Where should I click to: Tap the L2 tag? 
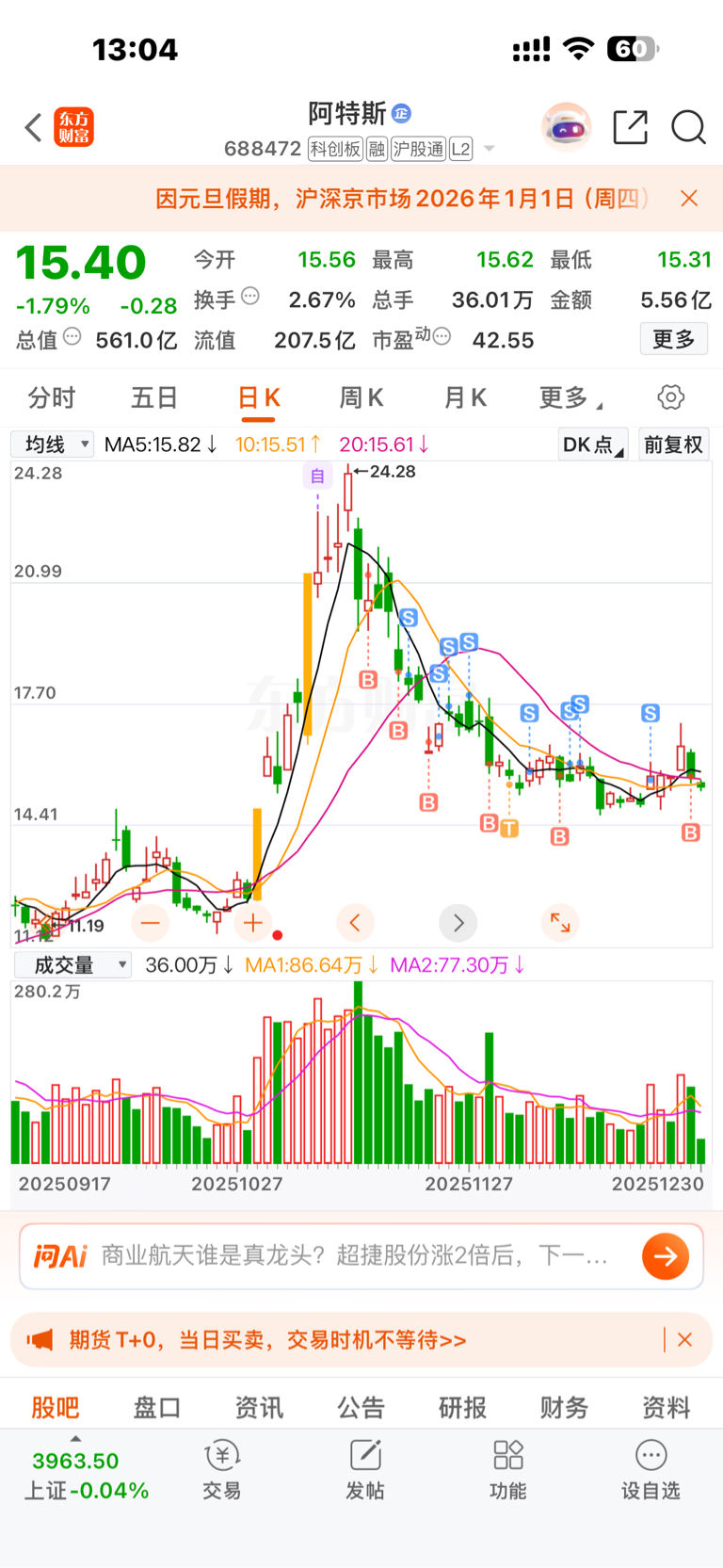tap(461, 149)
